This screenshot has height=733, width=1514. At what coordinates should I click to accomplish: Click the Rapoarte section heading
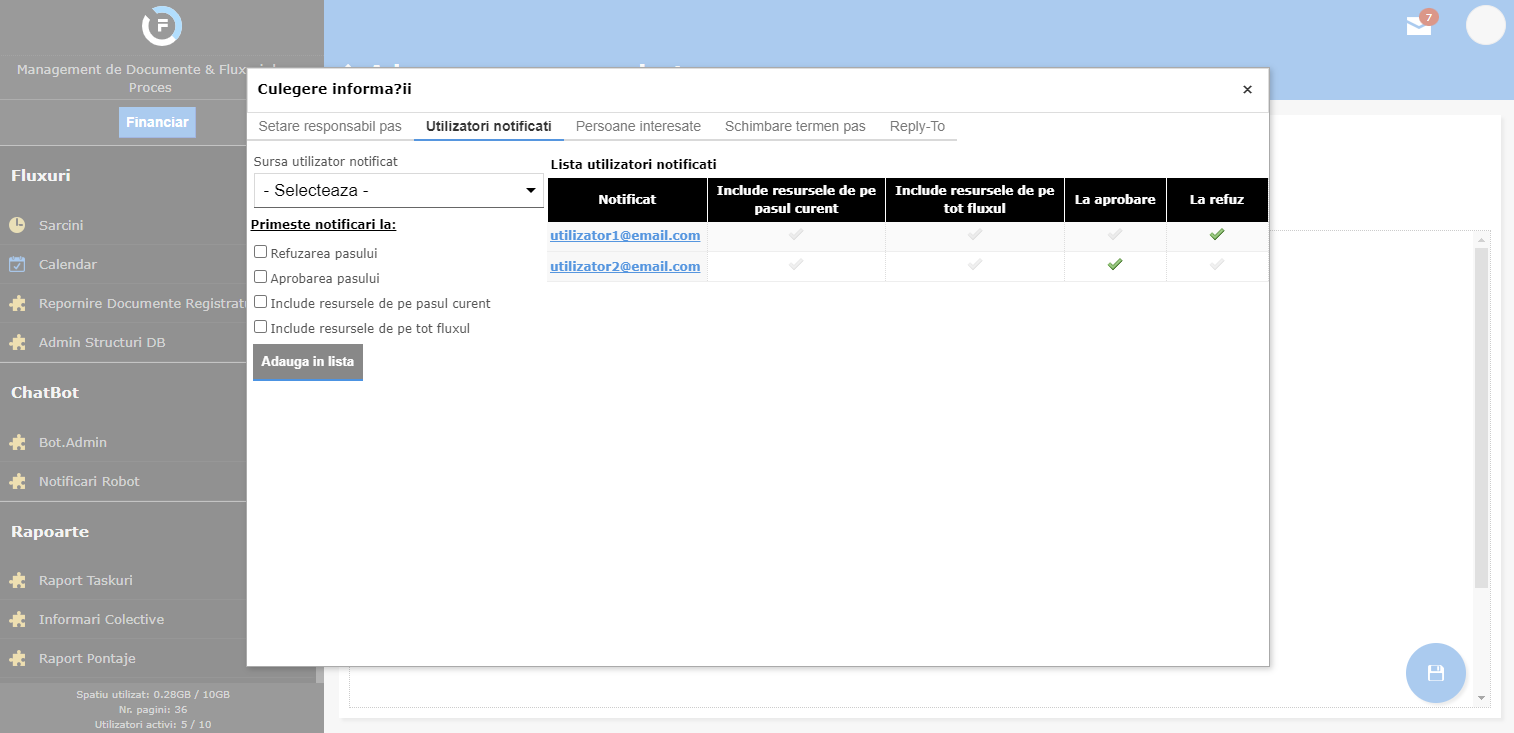coord(50,532)
